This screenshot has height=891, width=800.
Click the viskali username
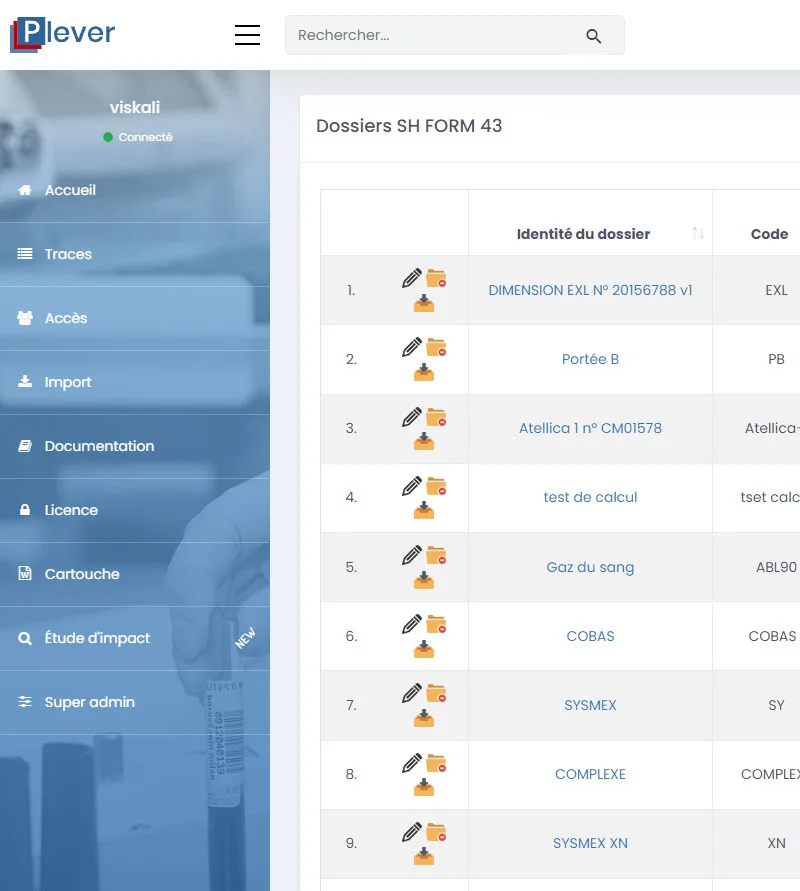(x=135, y=107)
